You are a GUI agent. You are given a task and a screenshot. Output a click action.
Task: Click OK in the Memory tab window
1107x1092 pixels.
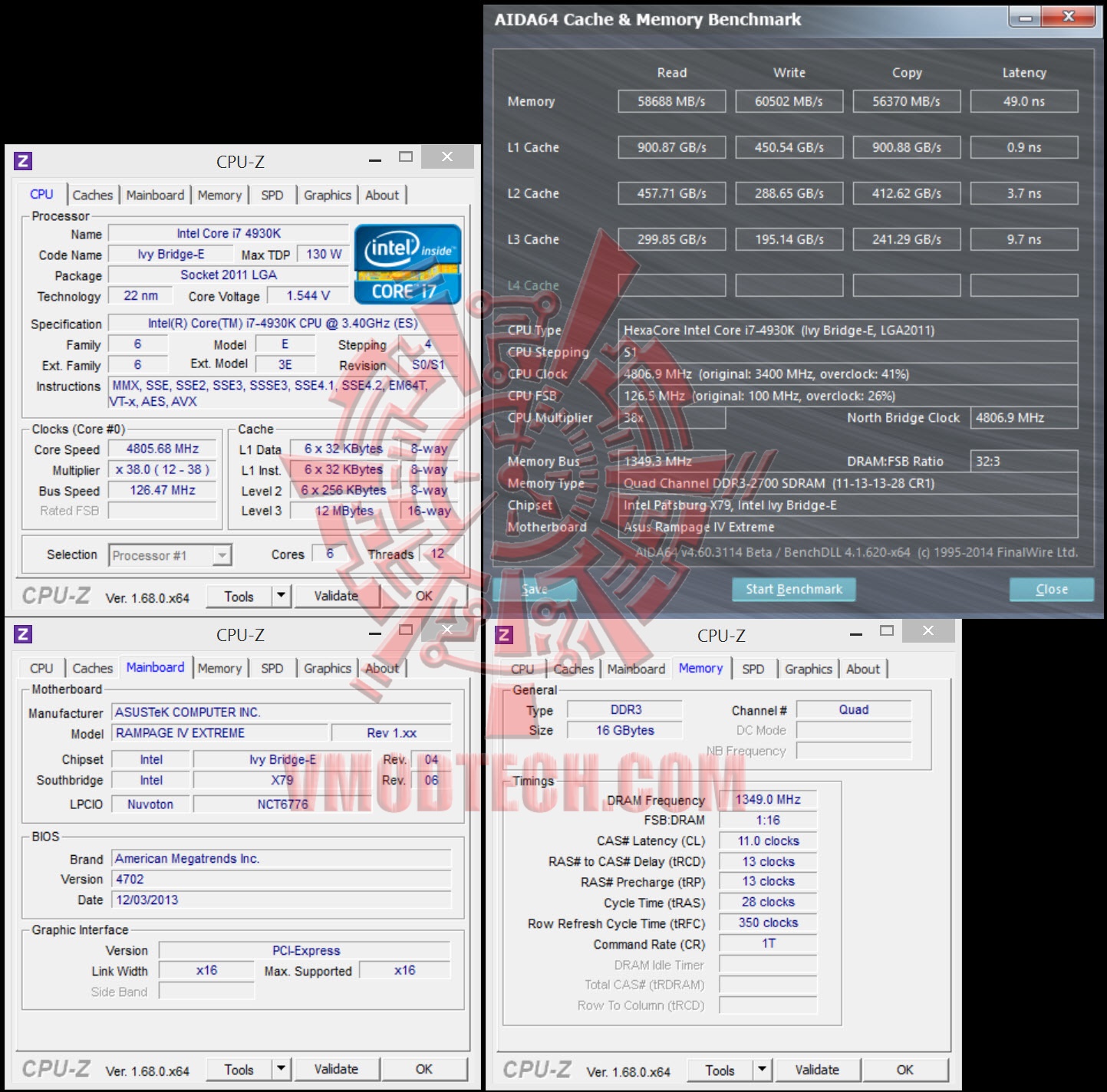[x=905, y=1070]
